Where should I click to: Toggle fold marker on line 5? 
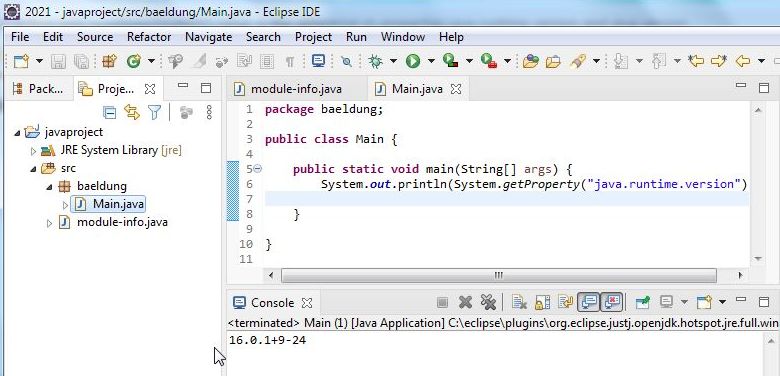point(257,169)
